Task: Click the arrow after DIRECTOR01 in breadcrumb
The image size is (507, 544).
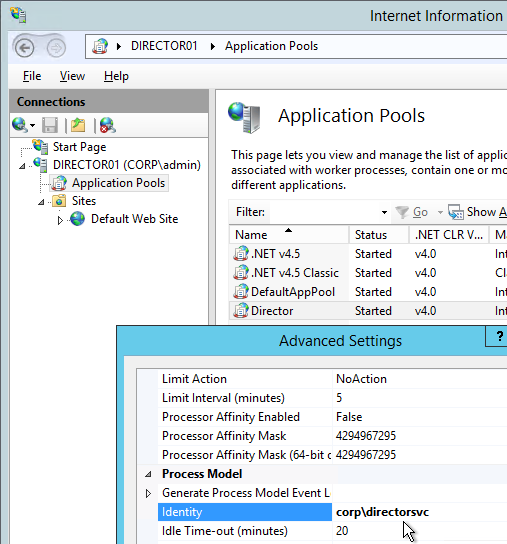Action: pyautogui.click(x=212, y=46)
